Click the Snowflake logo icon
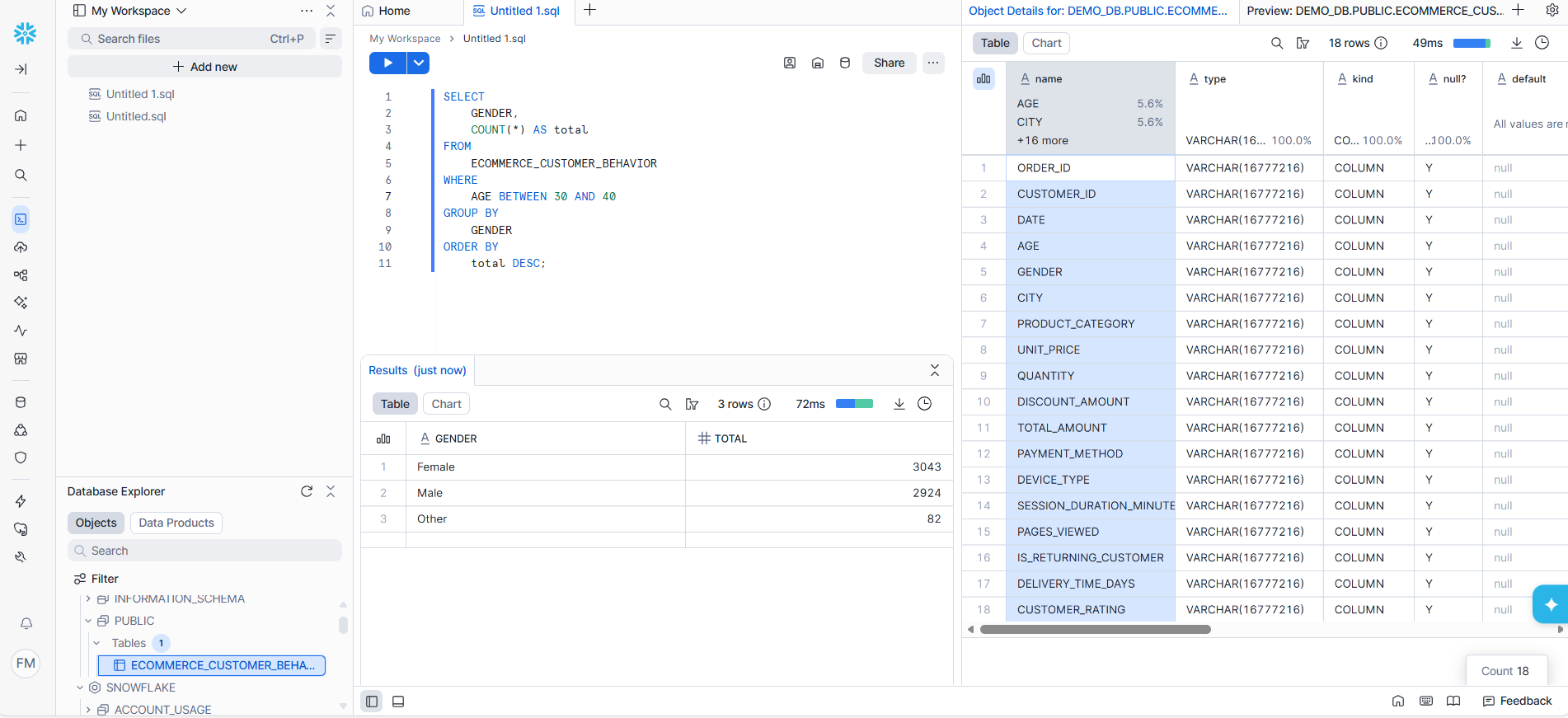The height and width of the screenshot is (718, 1568). 26,33
